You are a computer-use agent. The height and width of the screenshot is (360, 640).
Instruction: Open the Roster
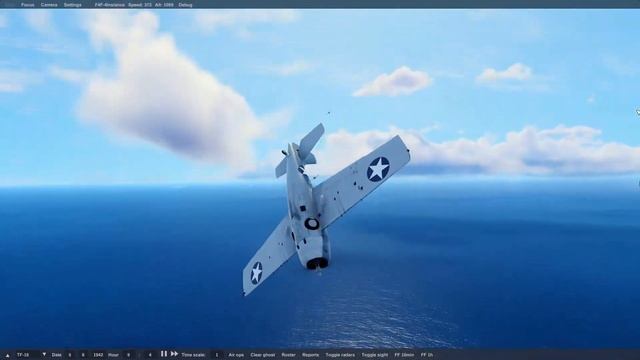289,355
